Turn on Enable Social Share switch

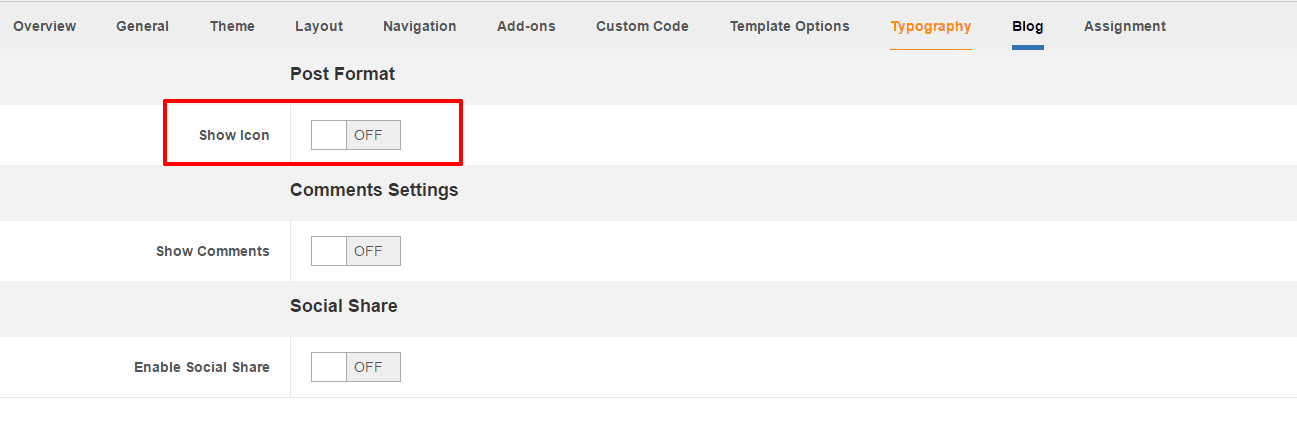pos(355,367)
